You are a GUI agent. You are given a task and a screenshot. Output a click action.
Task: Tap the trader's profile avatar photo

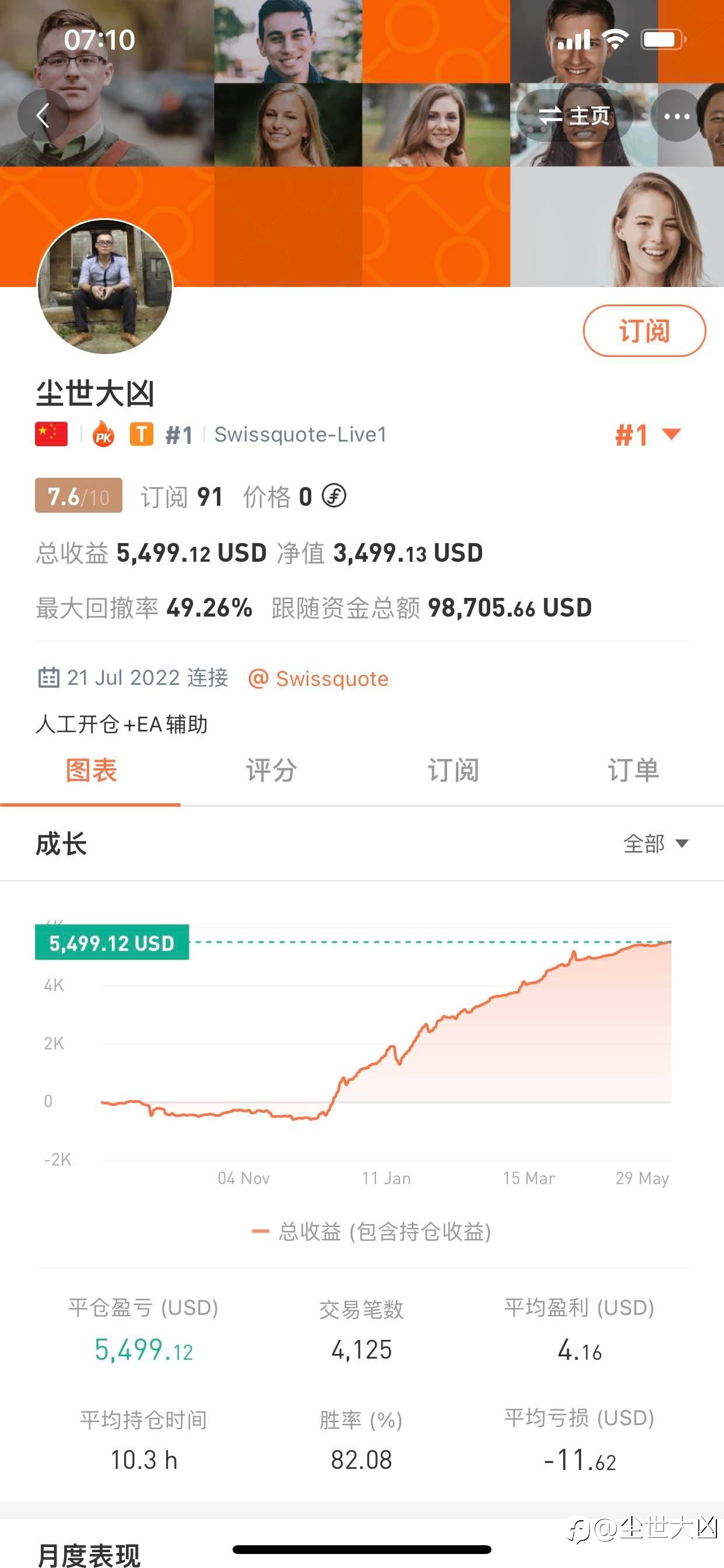(105, 286)
